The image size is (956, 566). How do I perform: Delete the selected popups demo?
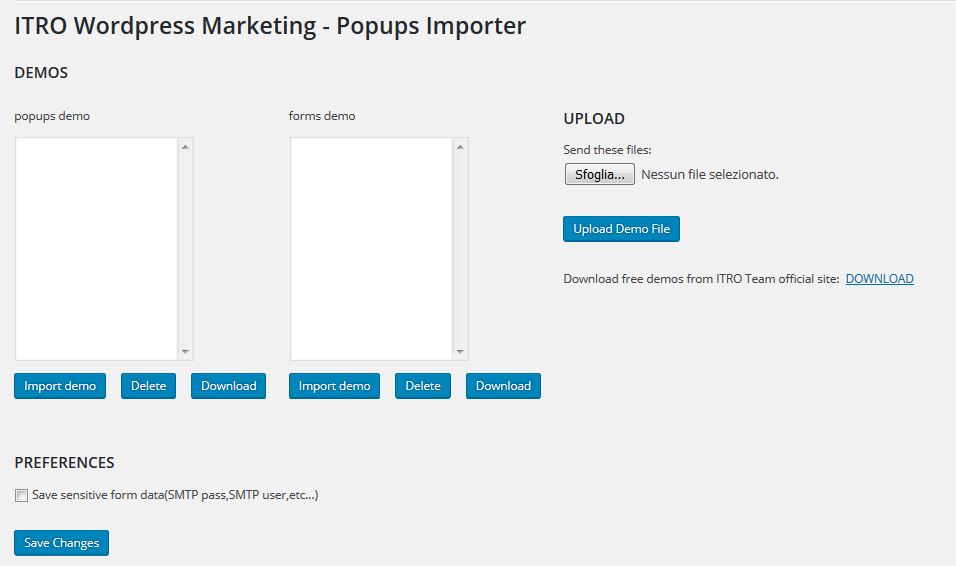pos(148,386)
